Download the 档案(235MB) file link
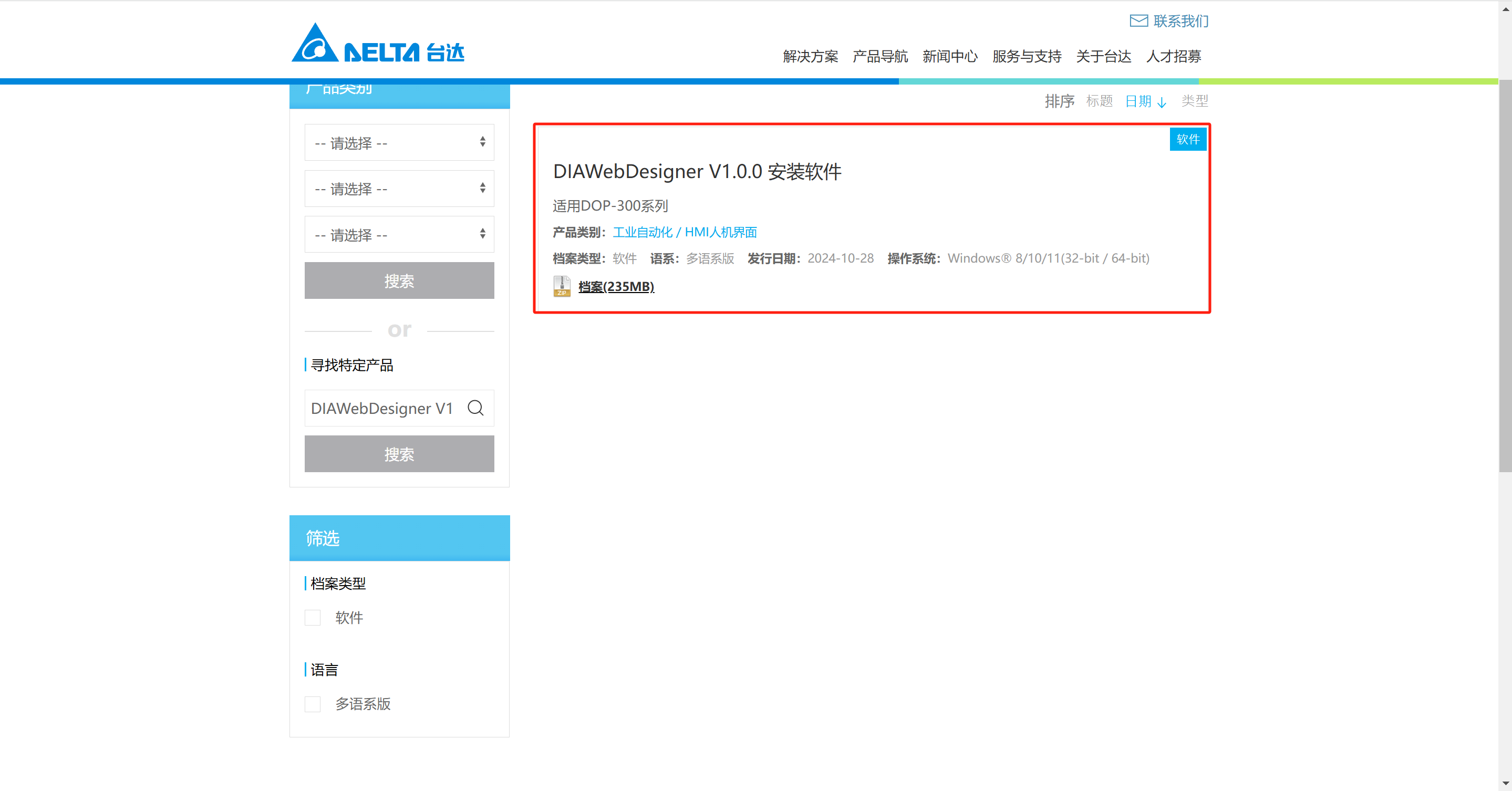This screenshot has height=791, width=1512. click(x=616, y=287)
